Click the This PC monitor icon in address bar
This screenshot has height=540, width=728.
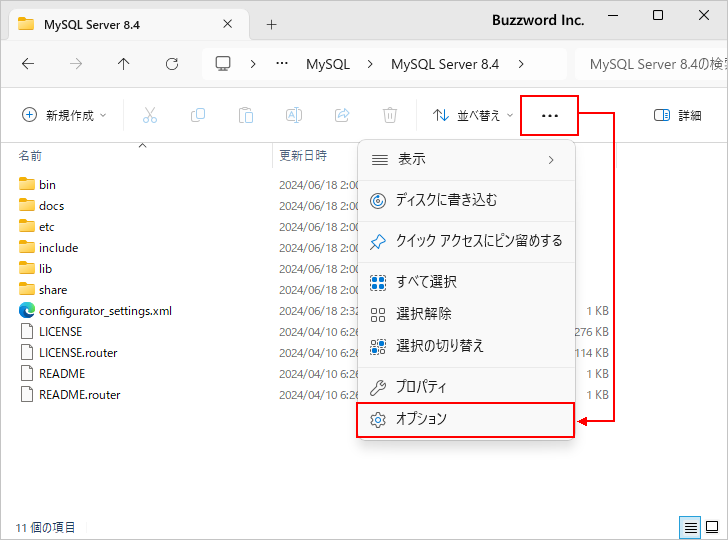click(x=223, y=64)
